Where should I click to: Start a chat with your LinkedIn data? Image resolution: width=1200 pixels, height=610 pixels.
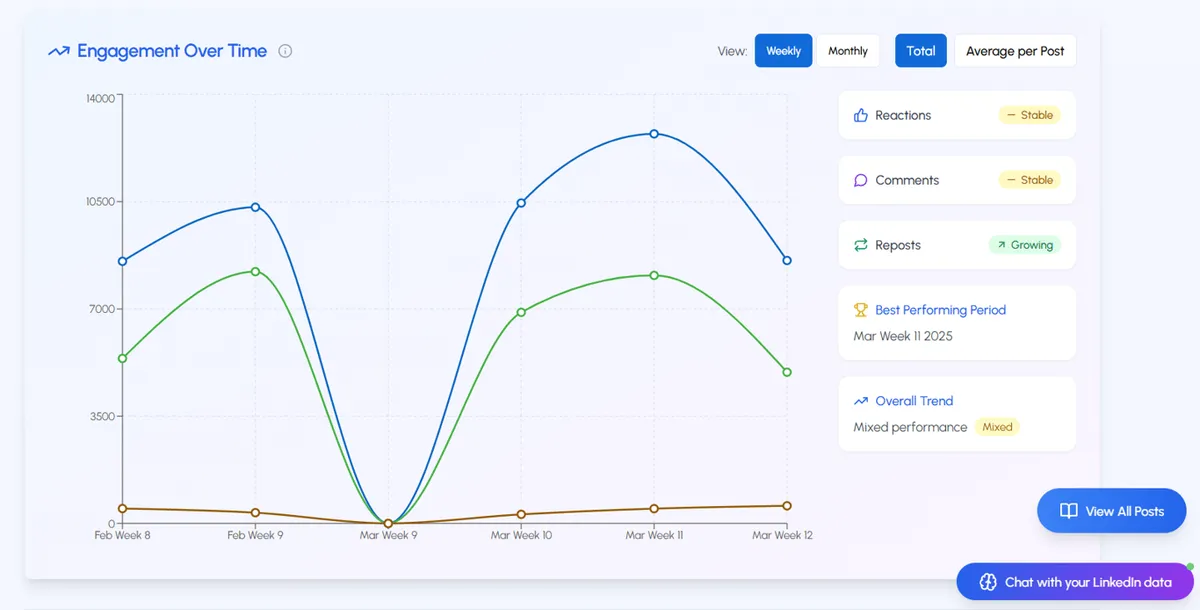(1075, 581)
